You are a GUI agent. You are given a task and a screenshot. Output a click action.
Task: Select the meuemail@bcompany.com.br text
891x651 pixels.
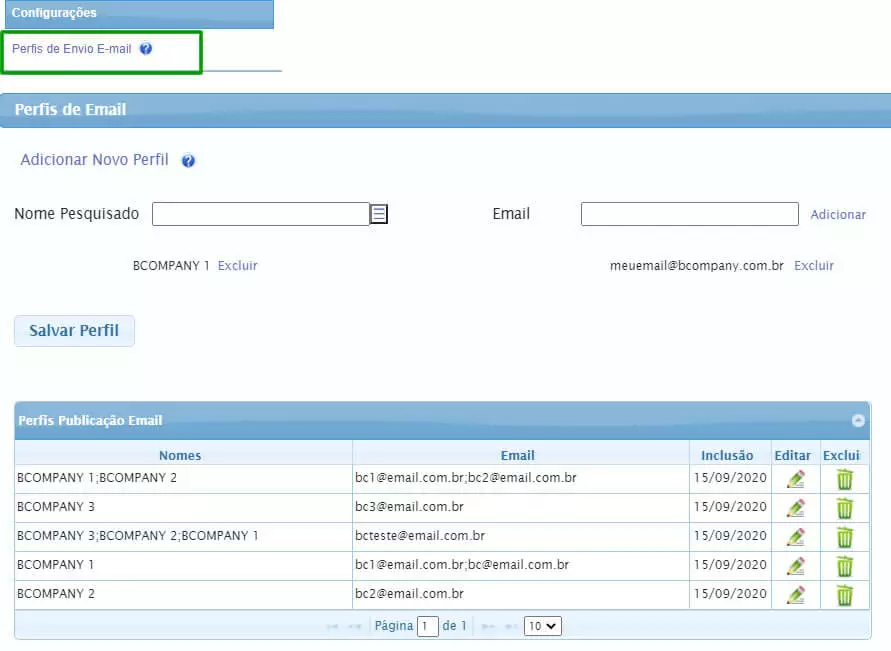tap(697, 266)
